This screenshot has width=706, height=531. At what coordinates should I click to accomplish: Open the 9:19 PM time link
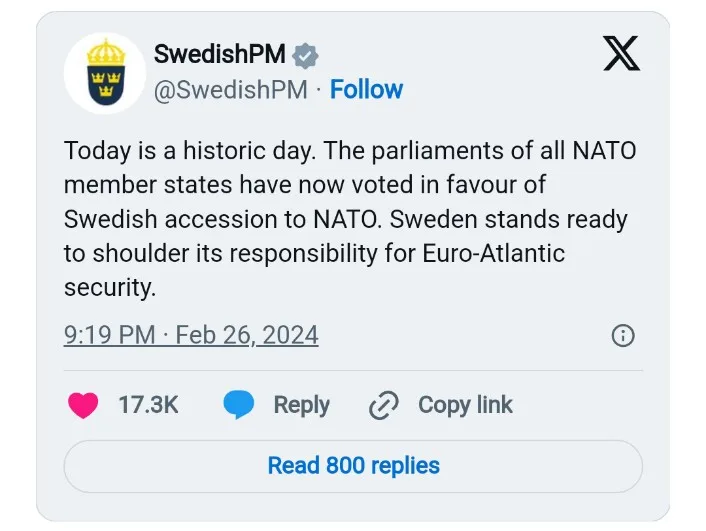[x=109, y=335]
